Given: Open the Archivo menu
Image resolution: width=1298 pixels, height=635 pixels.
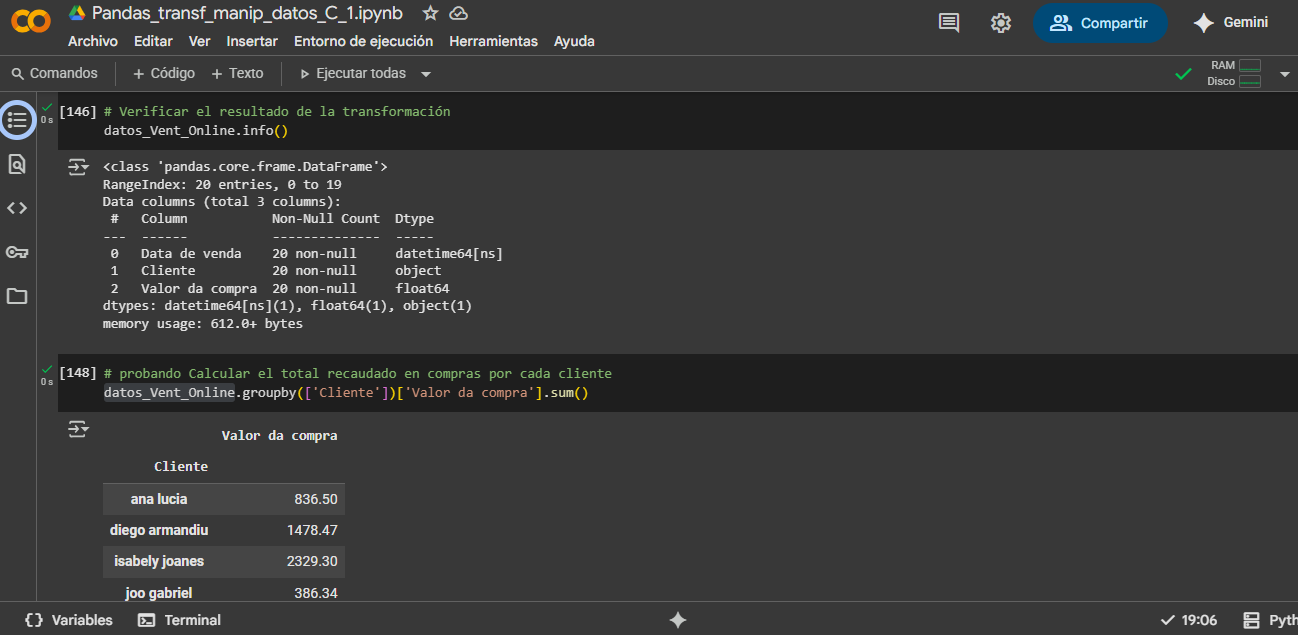Looking at the screenshot, I should [x=93, y=41].
